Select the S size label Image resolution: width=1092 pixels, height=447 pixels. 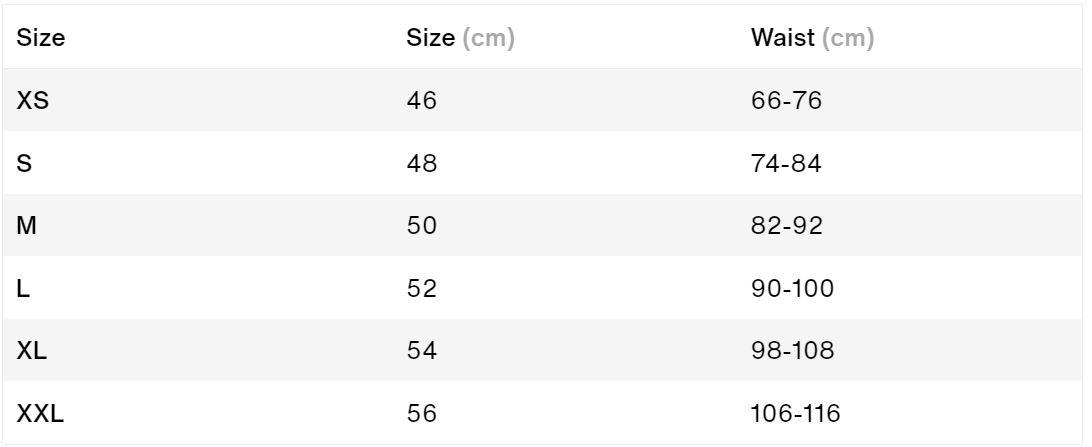tap(24, 163)
